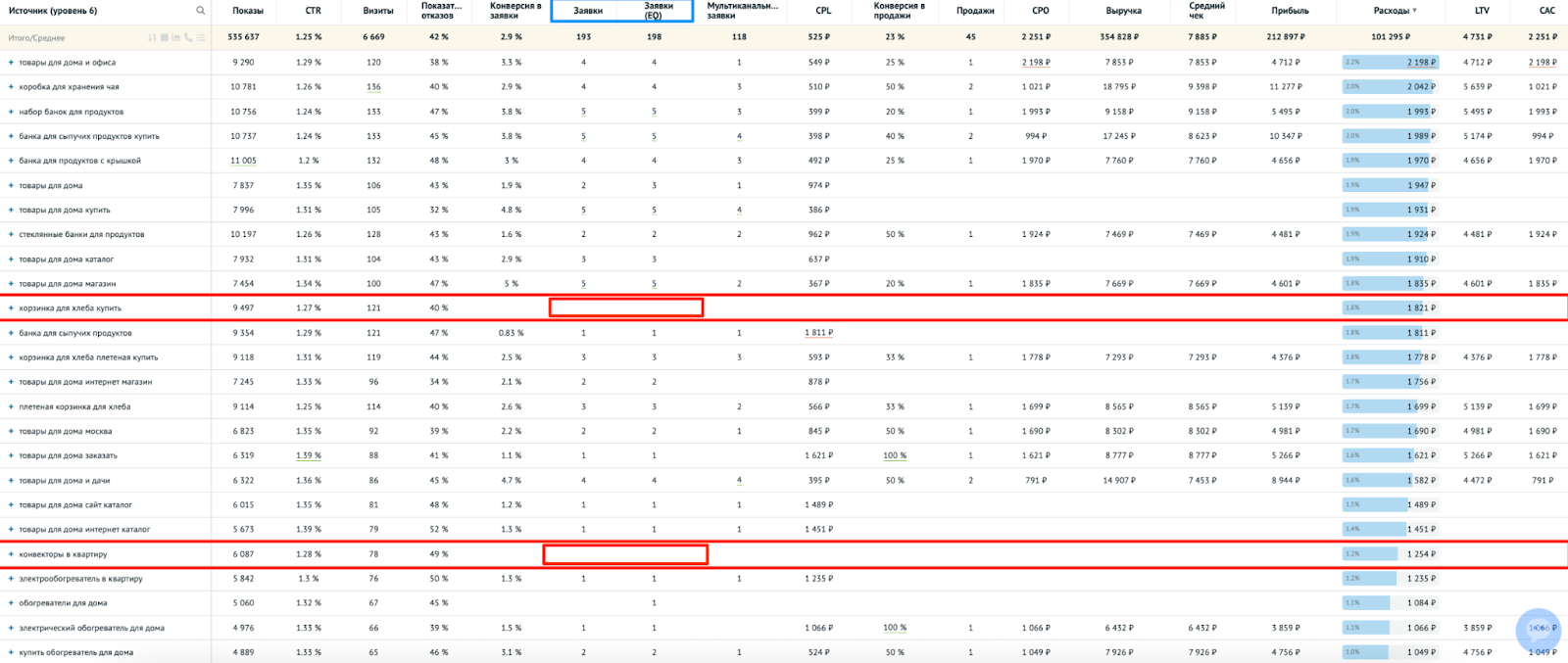Open the chart icon in Итого/Среднее row

[175, 37]
